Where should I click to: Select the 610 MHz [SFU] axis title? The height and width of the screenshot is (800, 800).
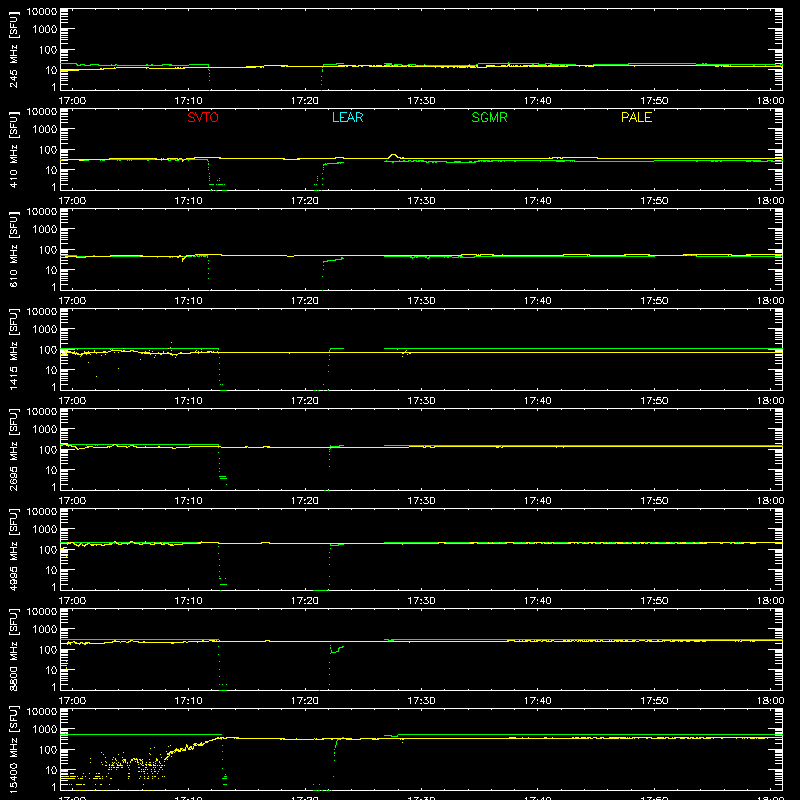(14, 250)
